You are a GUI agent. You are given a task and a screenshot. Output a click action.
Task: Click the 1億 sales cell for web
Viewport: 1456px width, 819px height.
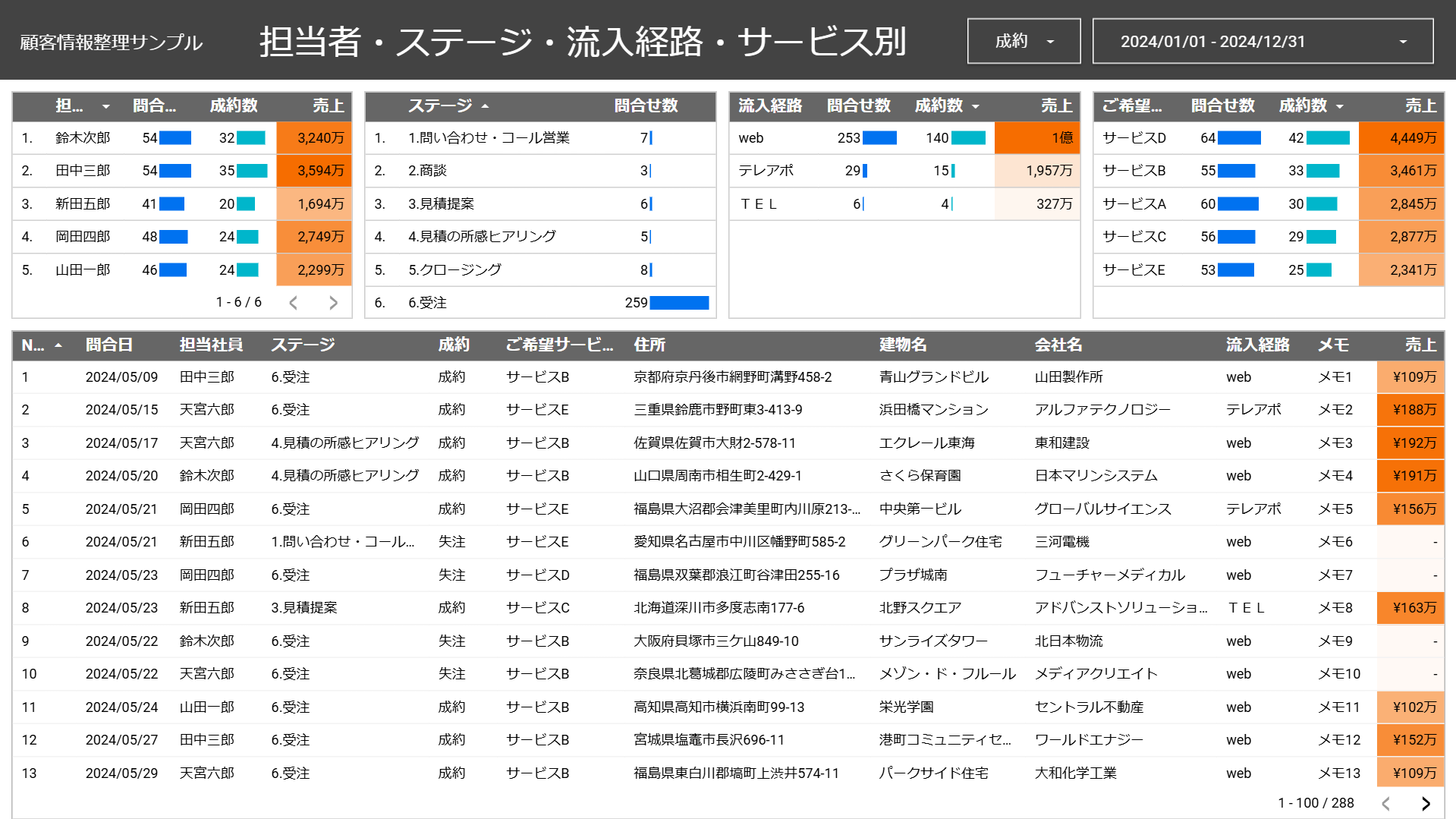(x=1037, y=138)
